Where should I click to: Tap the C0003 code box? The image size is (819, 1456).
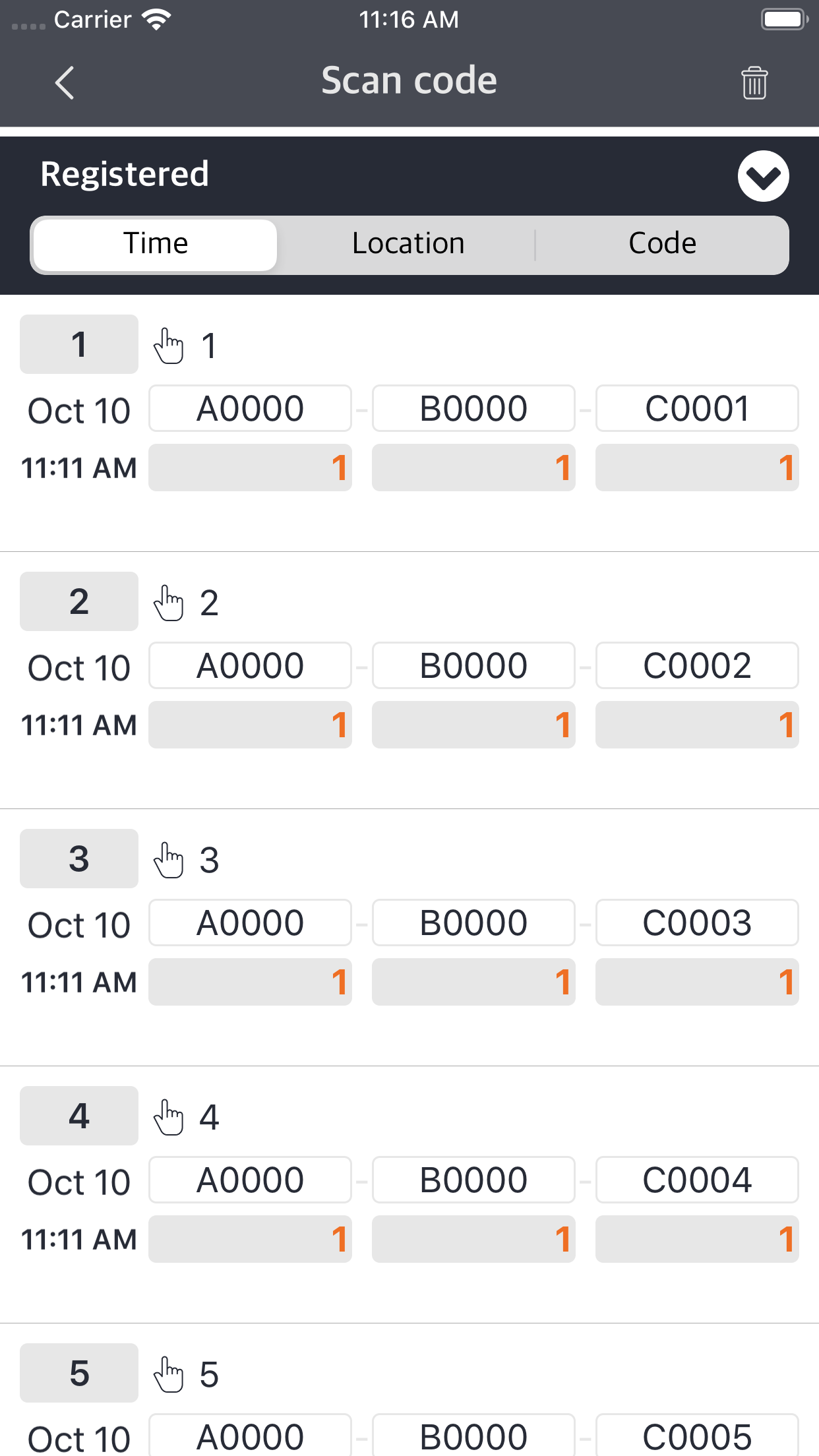click(697, 923)
